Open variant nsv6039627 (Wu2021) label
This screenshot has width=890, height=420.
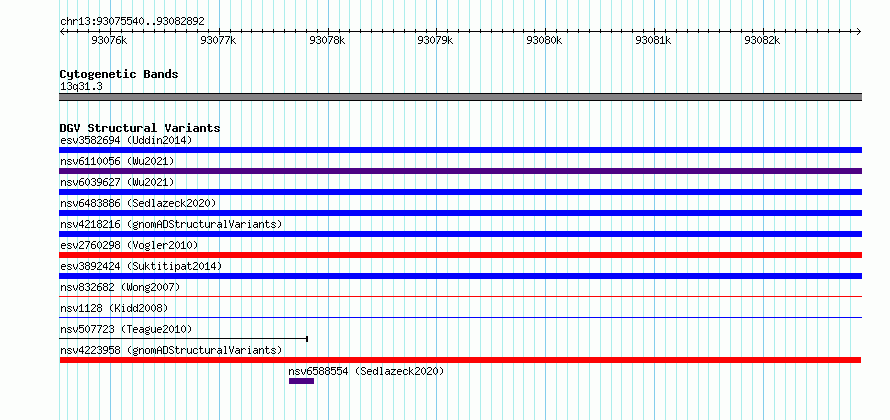[117, 182]
